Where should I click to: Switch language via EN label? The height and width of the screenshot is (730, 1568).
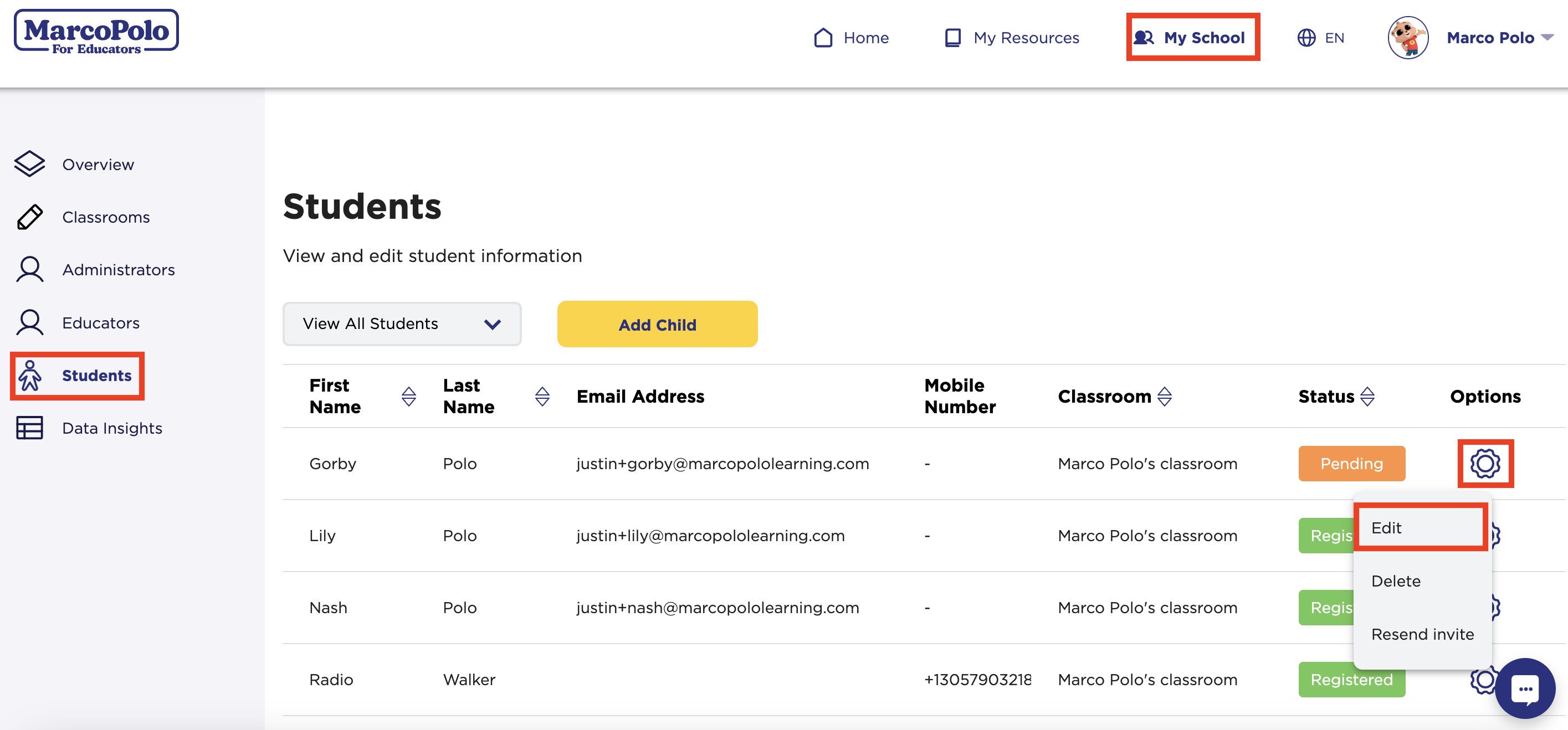click(1334, 38)
